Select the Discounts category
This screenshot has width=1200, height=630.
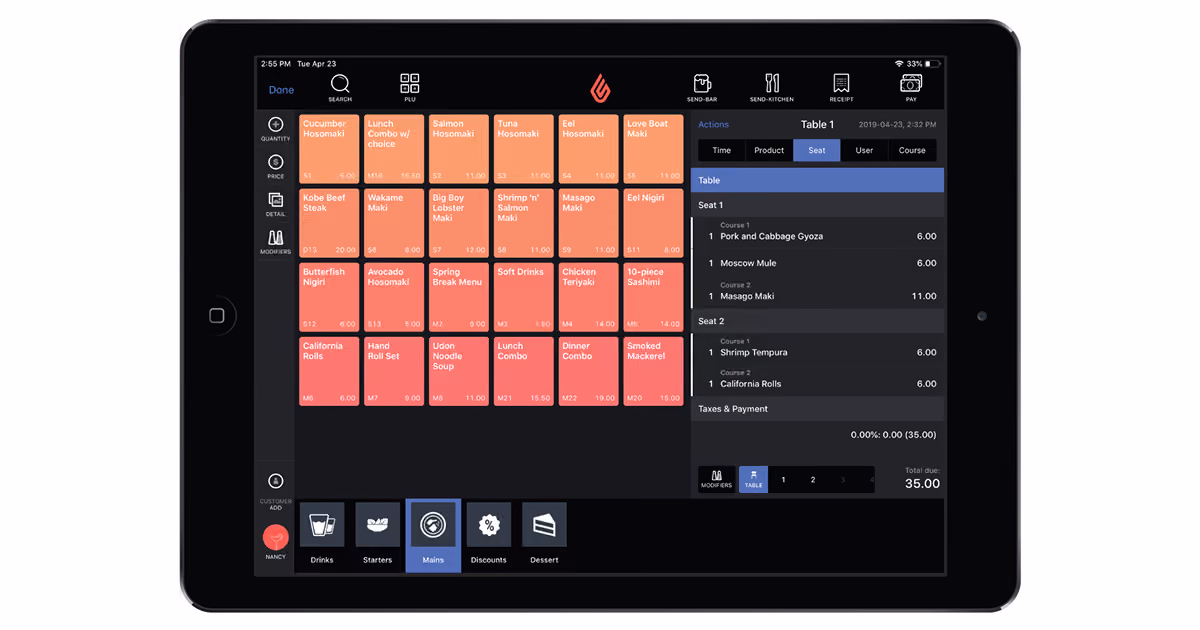click(x=489, y=535)
